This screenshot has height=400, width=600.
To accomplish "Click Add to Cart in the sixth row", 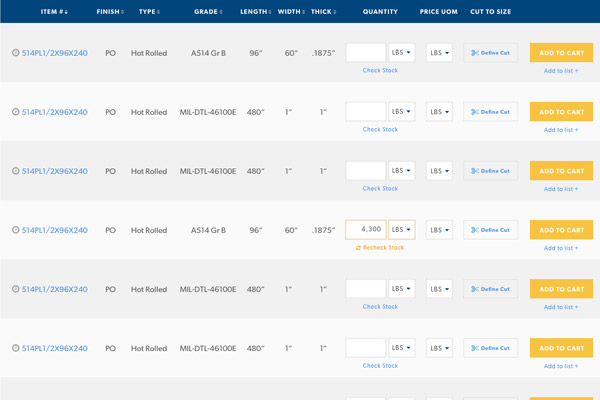I will click(561, 348).
